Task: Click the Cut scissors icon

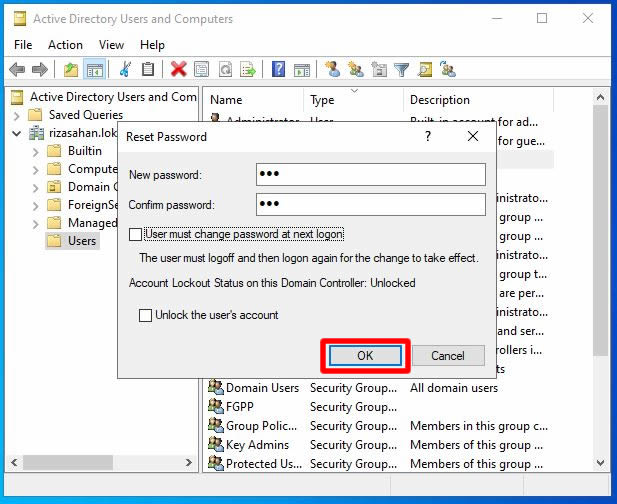Action: pyautogui.click(x=125, y=70)
